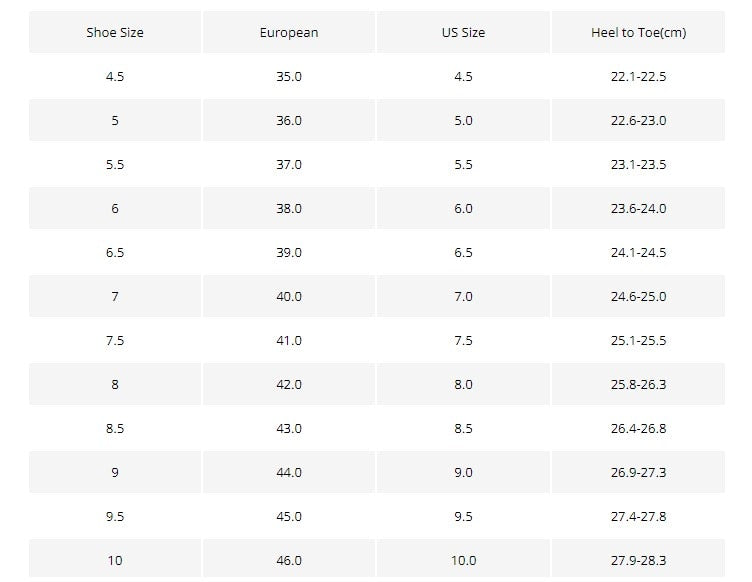Viewport: 752px width, 582px height.
Task: Select heel to toe 27.4-27.8 cell
Action: point(638,517)
